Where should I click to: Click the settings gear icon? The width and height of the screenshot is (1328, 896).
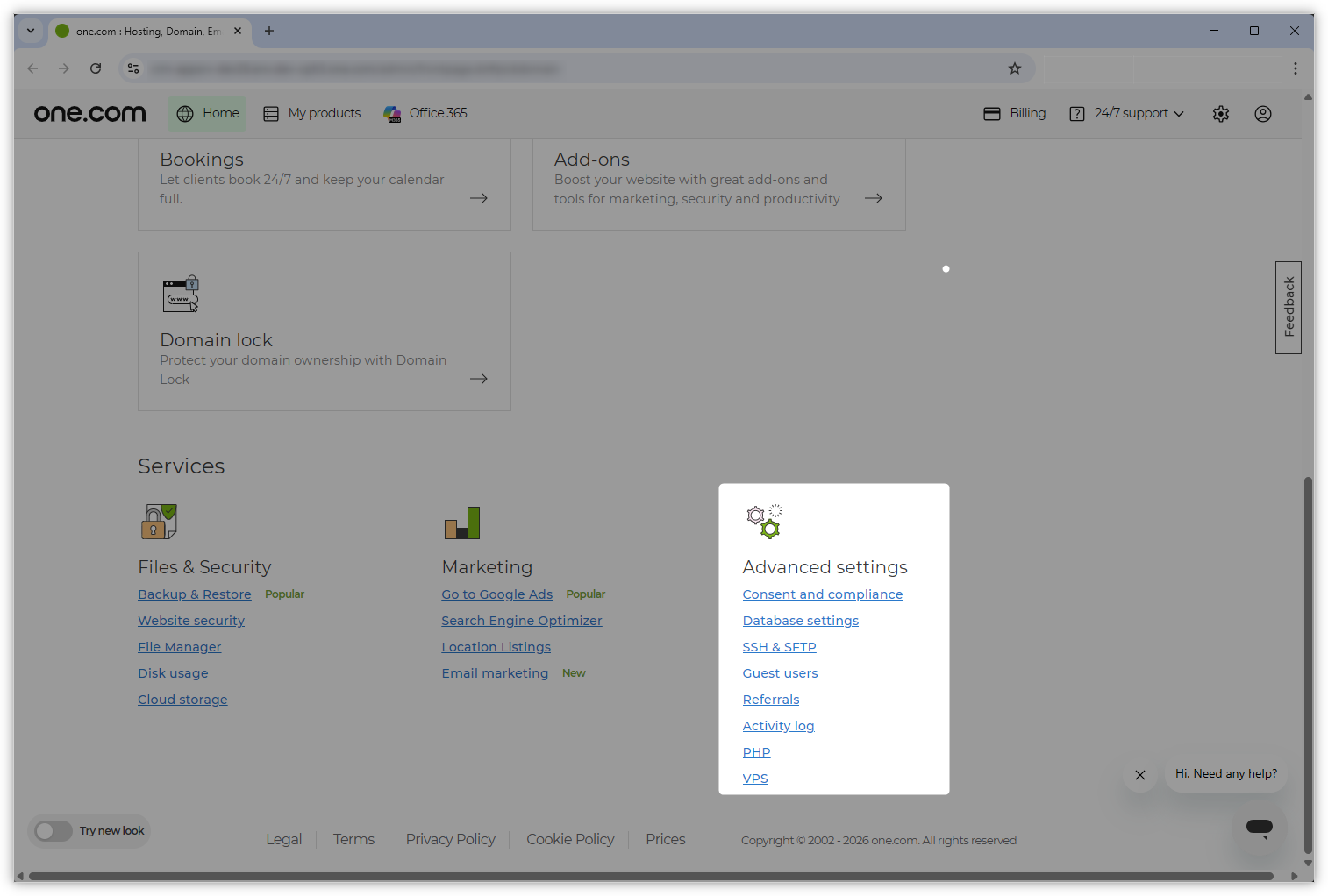1220,113
